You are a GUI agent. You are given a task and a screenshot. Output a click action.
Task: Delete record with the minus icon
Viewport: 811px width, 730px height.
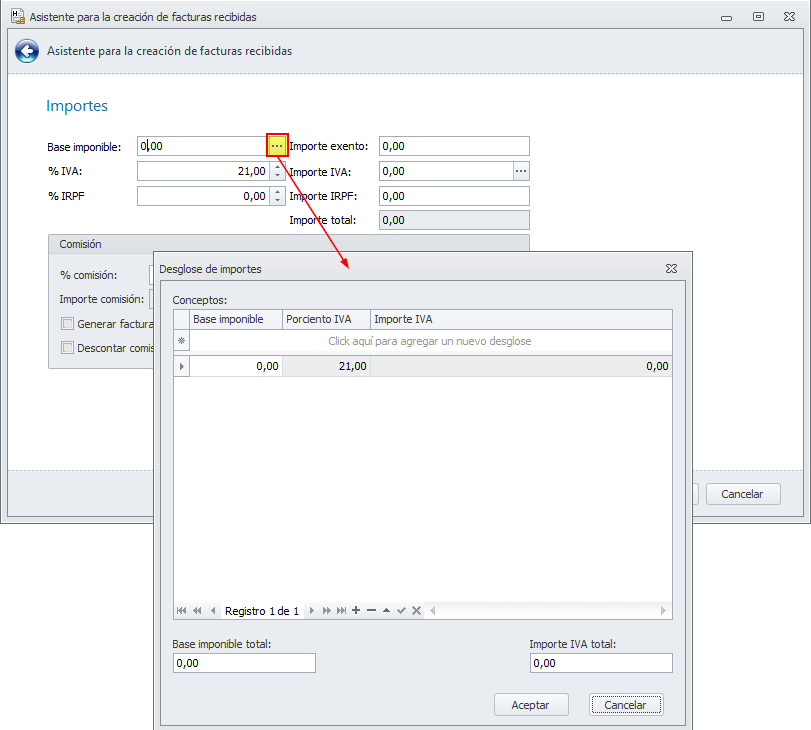(371, 610)
